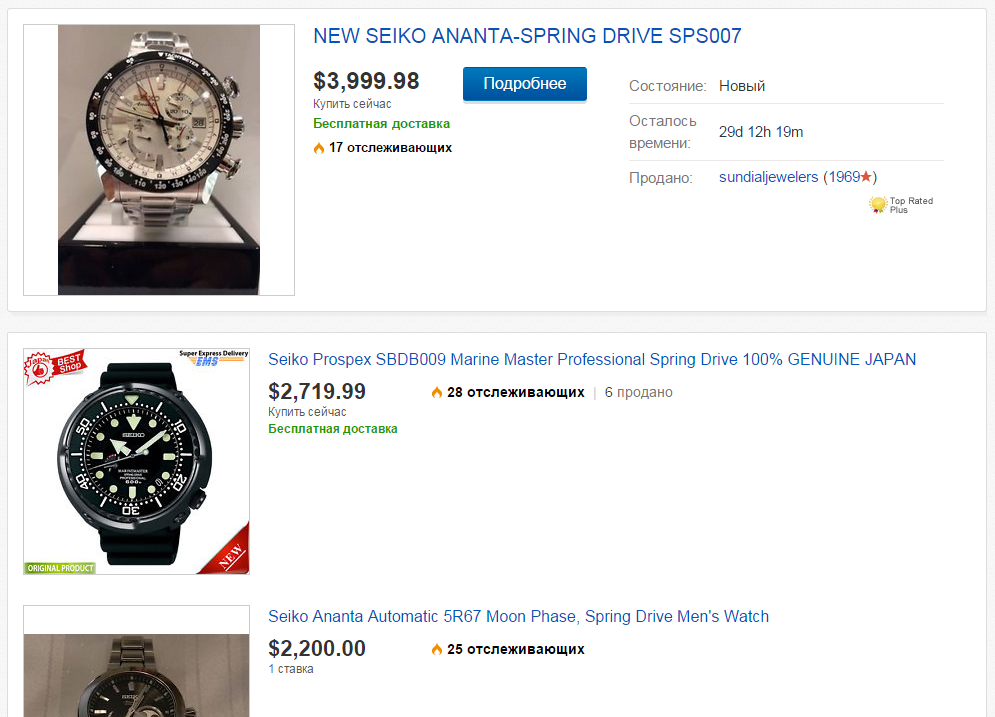Open the NEW SEIKO ANANTA-SPRING DRIVE SPS007 listing title
The height and width of the screenshot is (717, 995).
tap(527, 36)
